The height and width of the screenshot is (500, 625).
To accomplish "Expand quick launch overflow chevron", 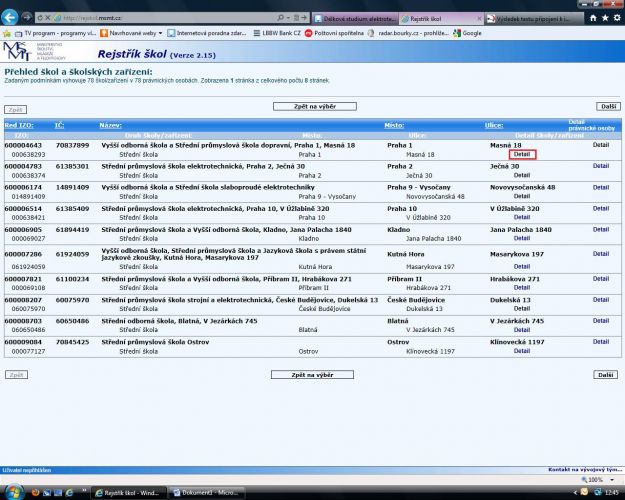I will point(84,491).
